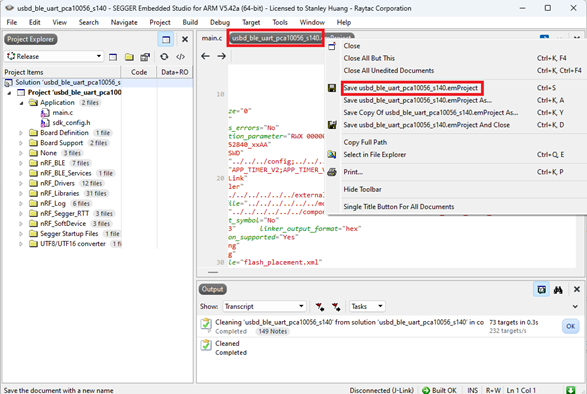Click the project properties window icon
The image size is (587, 394).
click(x=113, y=57)
